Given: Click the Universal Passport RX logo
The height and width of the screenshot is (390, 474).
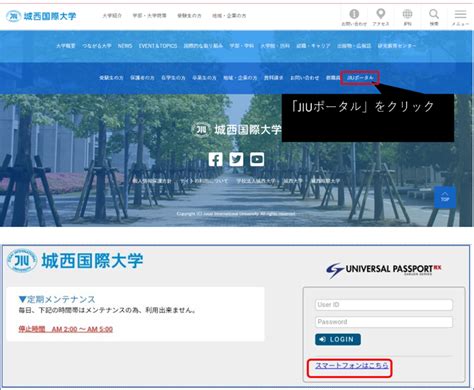Looking at the screenshot, I should click(x=383, y=270).
